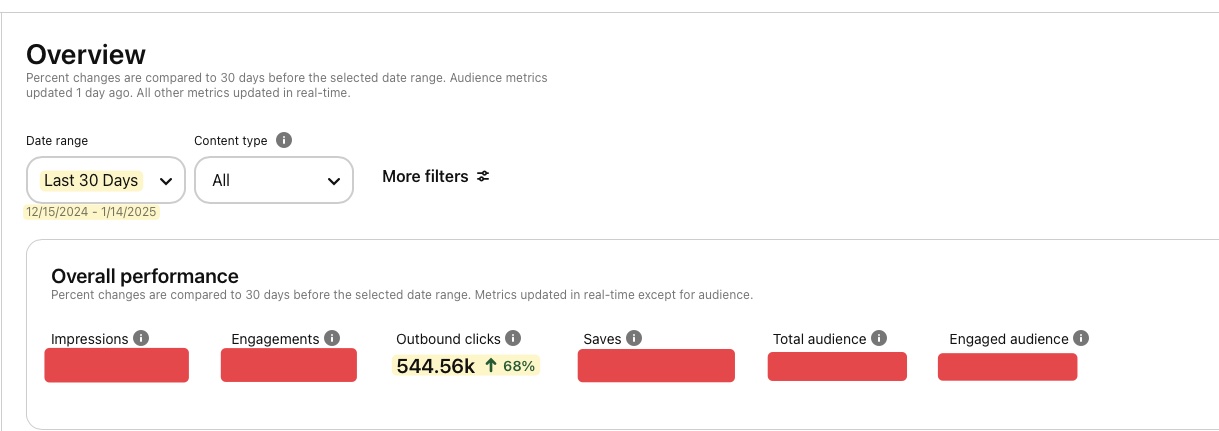Click the 544.56k outbound clicks value

tap(435, 366)
